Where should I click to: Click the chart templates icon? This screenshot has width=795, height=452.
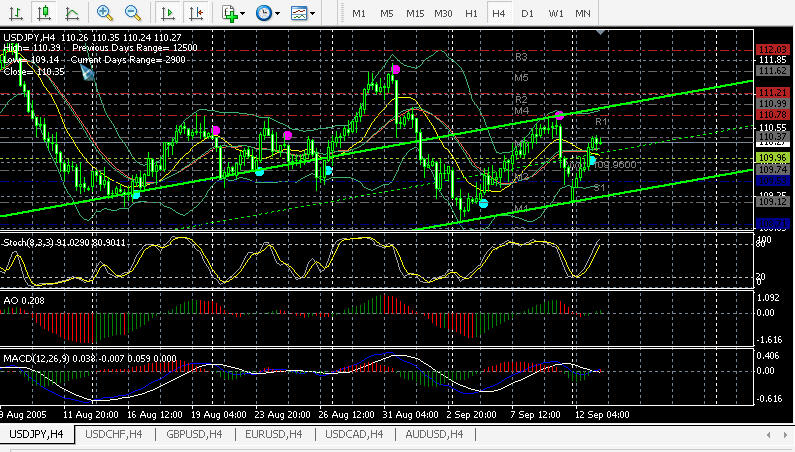point(298,13)
